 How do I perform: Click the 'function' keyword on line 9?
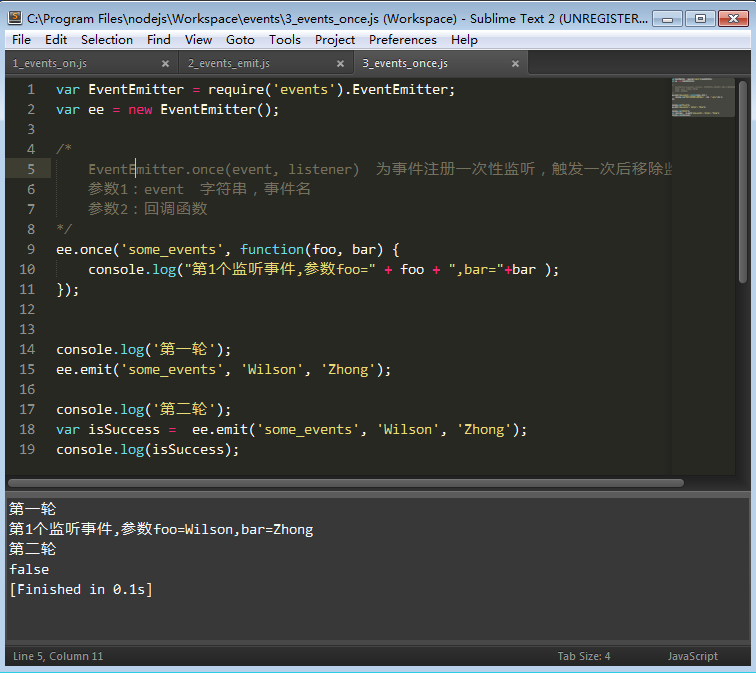(x=272, y=250)
